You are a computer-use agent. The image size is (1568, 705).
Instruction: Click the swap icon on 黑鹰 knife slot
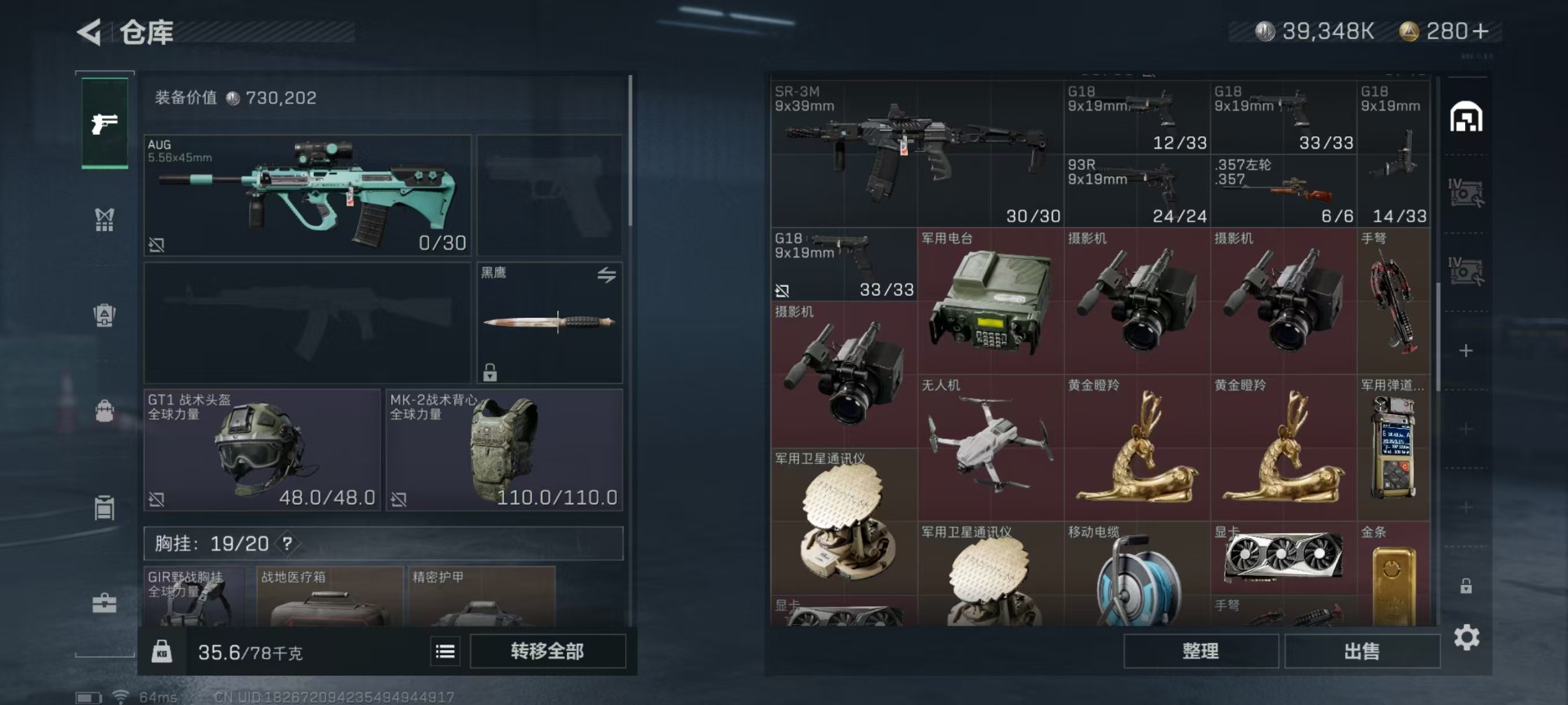606,275
